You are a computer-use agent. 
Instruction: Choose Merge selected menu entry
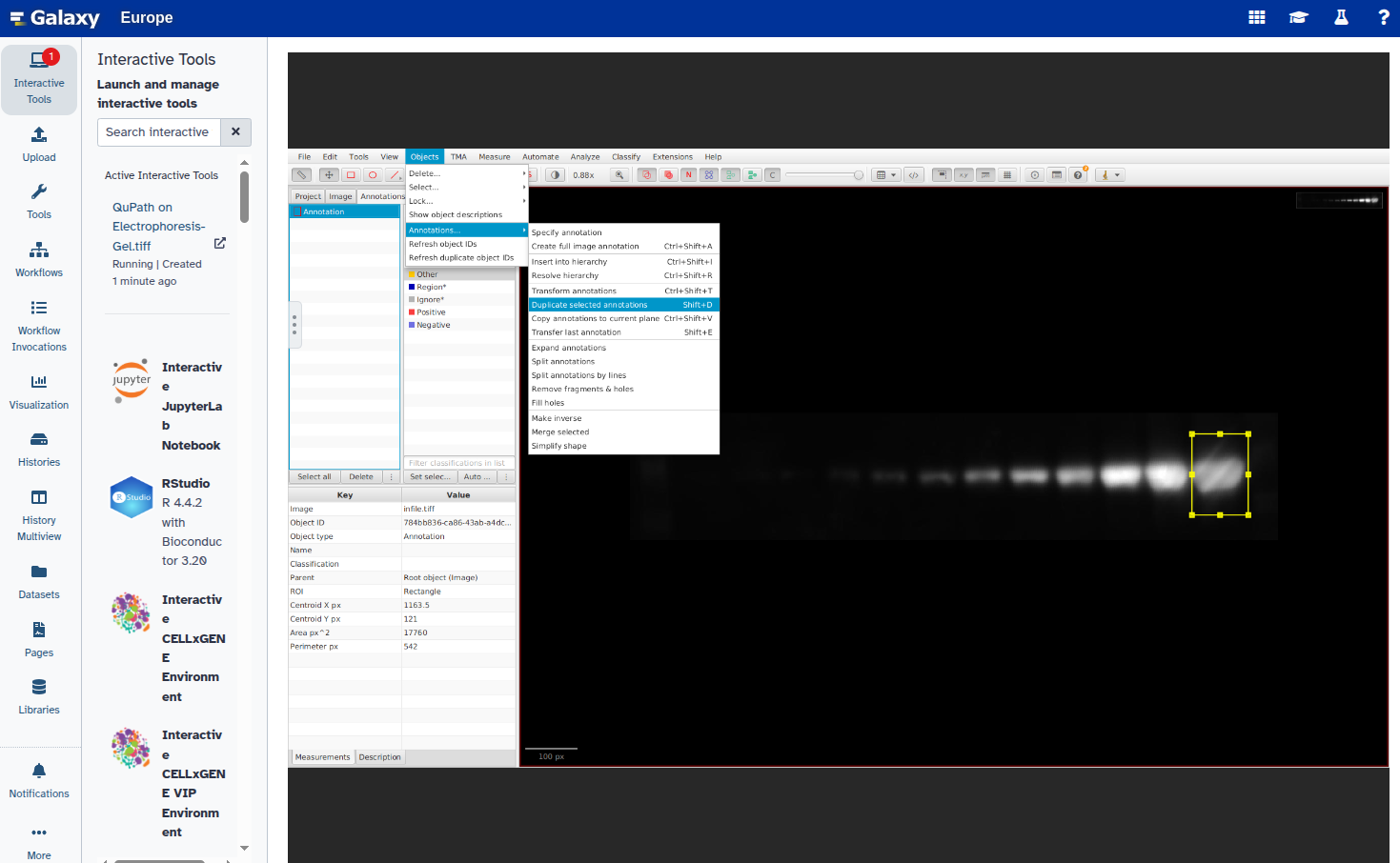[x=623, y=431]
